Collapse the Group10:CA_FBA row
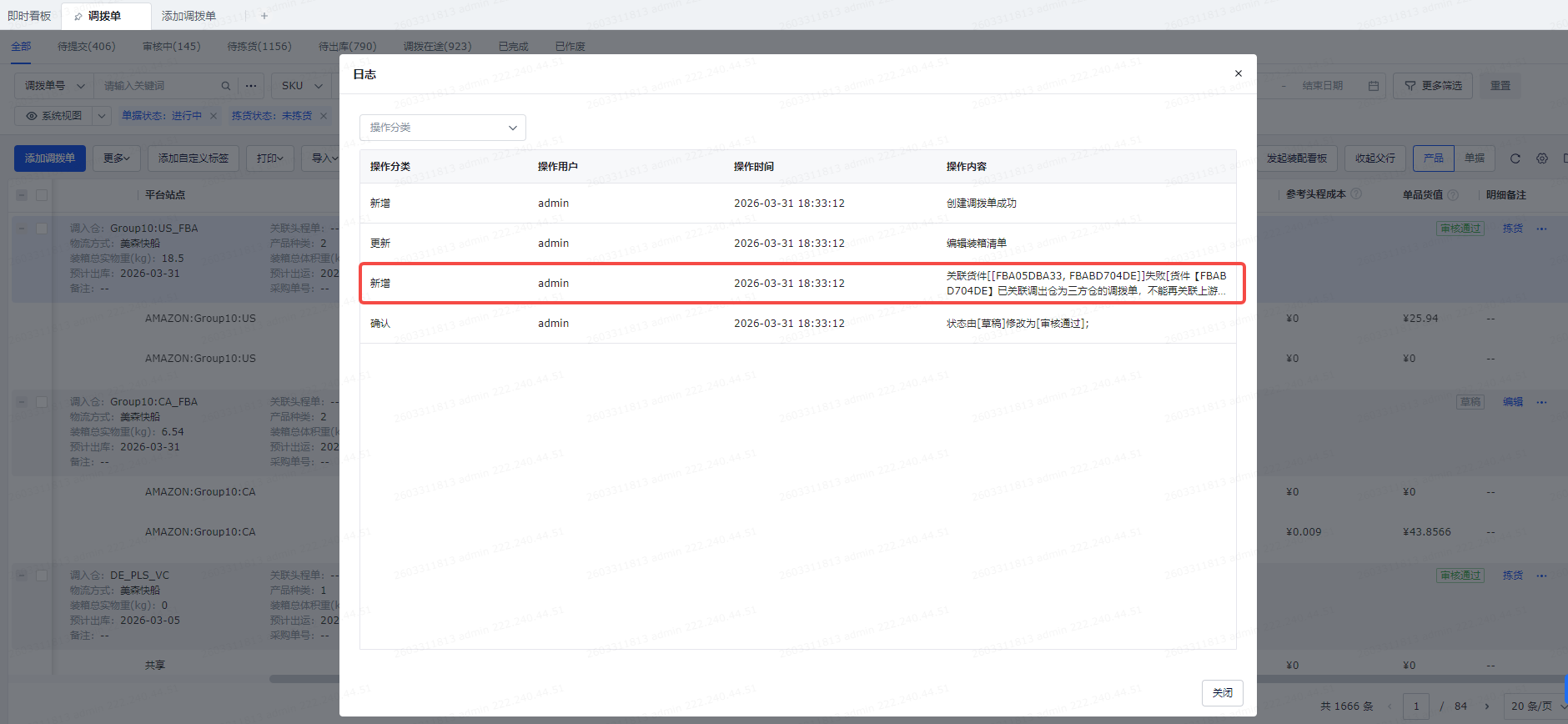 (22, 402)
